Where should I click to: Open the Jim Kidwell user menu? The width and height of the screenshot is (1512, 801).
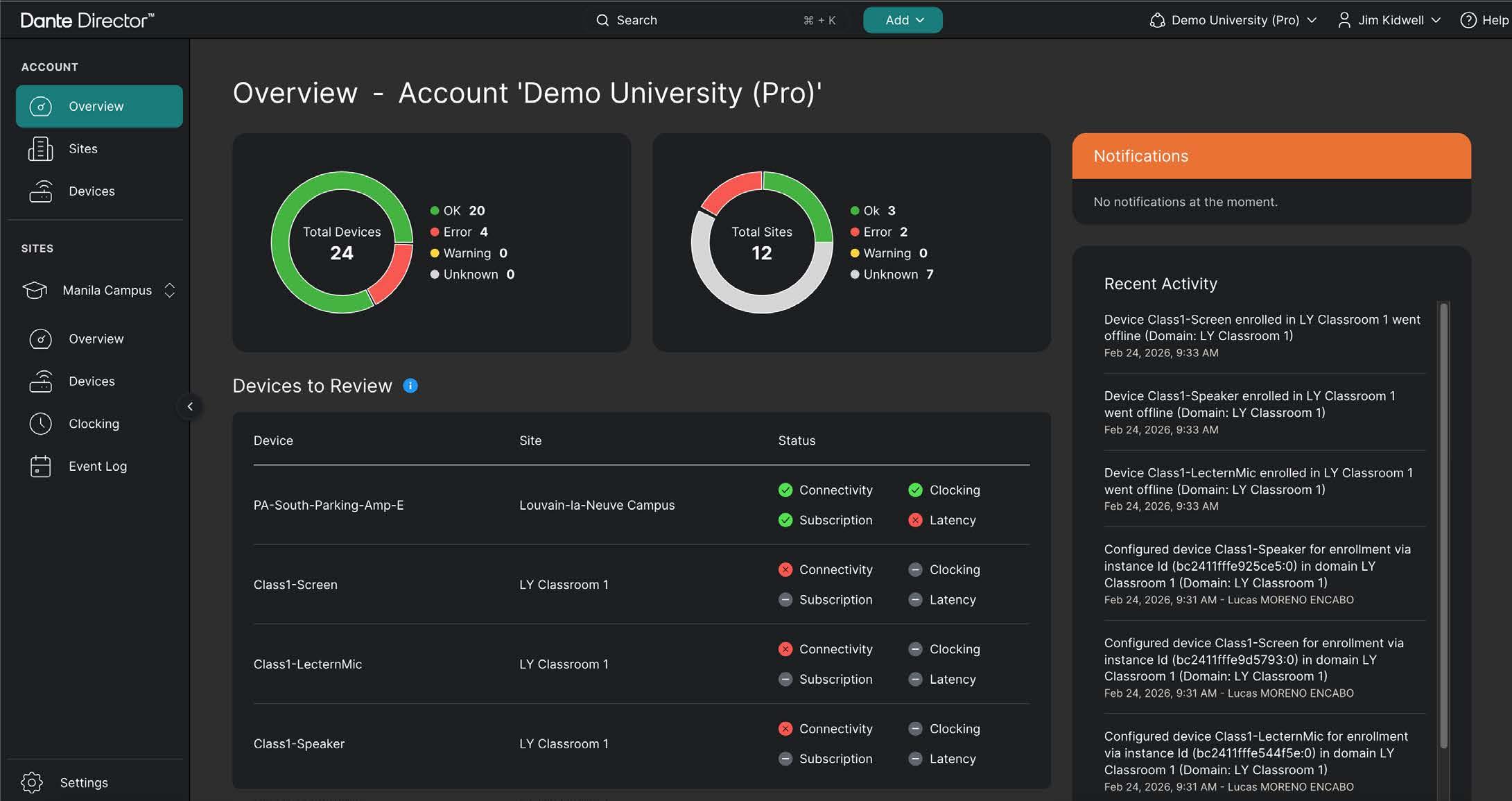click(1389, 20)
